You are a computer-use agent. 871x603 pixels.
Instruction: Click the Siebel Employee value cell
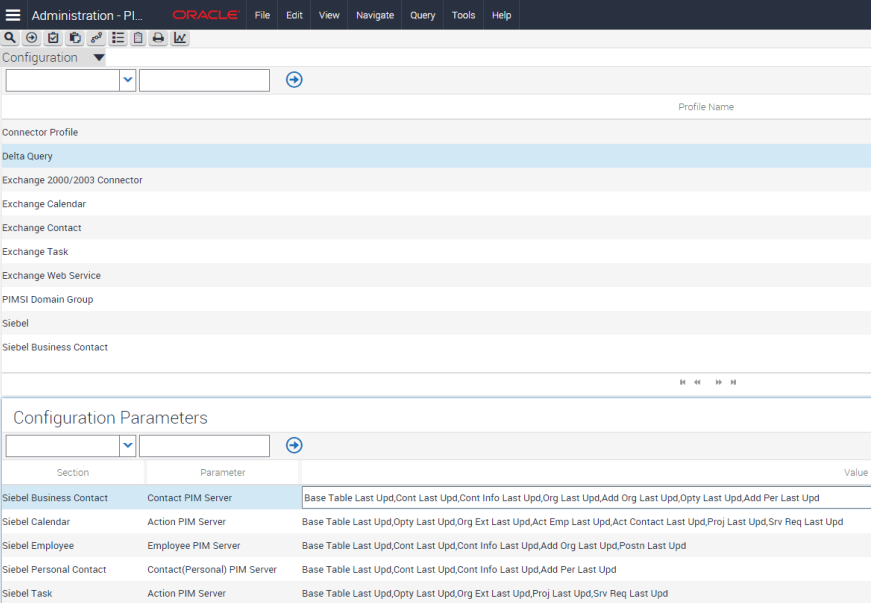coord(586,545)
